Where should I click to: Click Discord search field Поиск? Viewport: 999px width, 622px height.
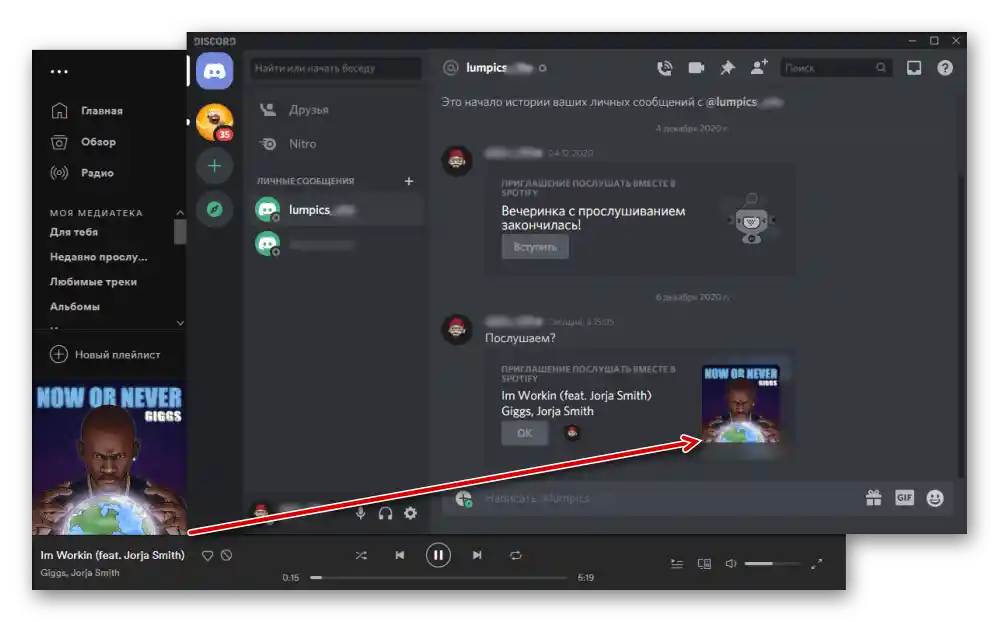pos(836,68)
